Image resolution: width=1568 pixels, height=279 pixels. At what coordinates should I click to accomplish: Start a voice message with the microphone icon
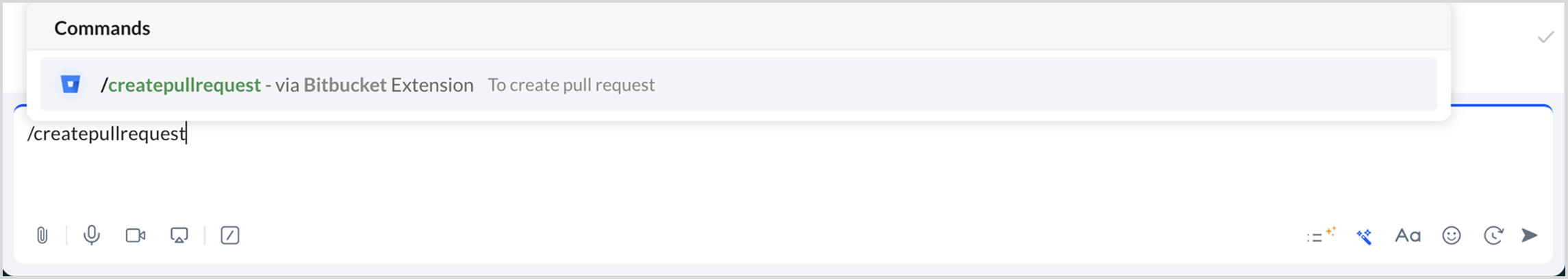click(x=91, y=236)
